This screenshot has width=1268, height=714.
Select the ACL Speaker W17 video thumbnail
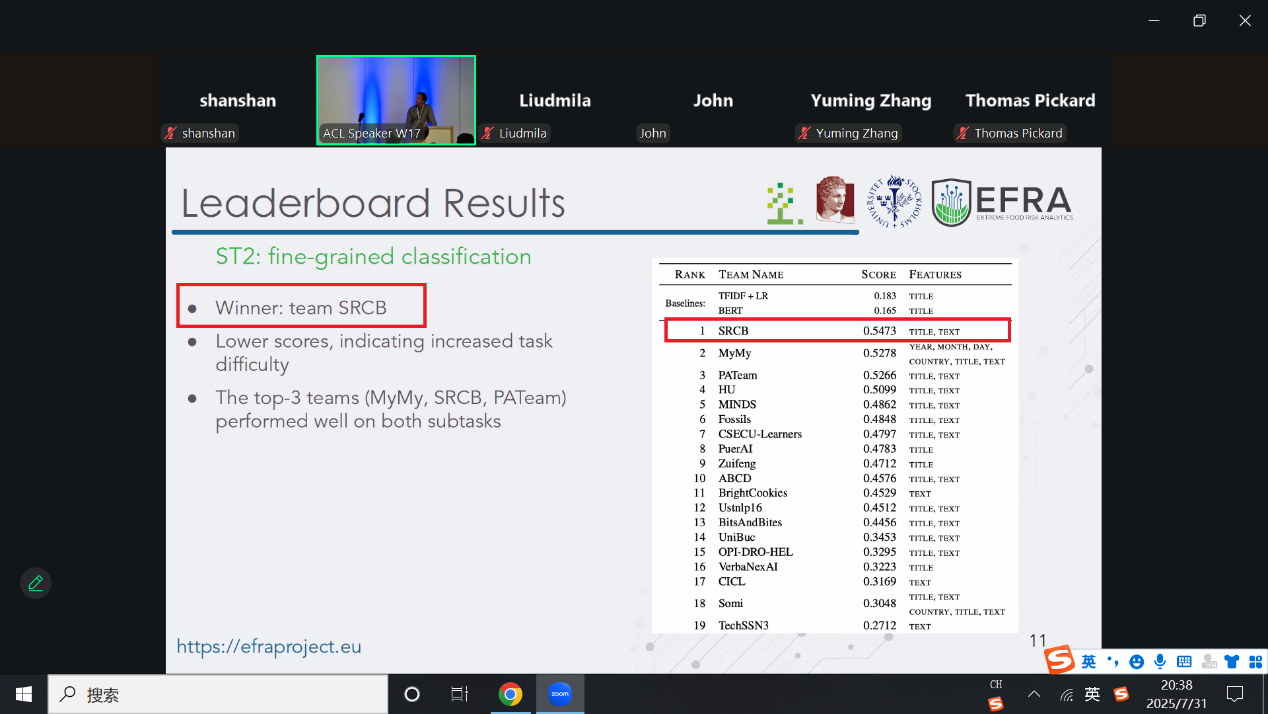(396, 100)
